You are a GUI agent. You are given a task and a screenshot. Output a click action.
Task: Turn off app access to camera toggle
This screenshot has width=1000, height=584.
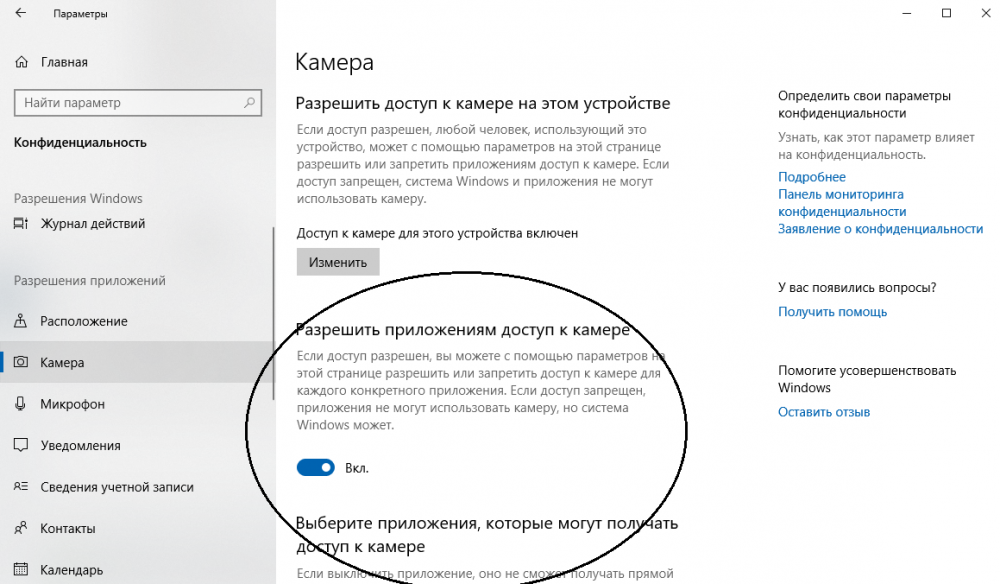(316, 468)
